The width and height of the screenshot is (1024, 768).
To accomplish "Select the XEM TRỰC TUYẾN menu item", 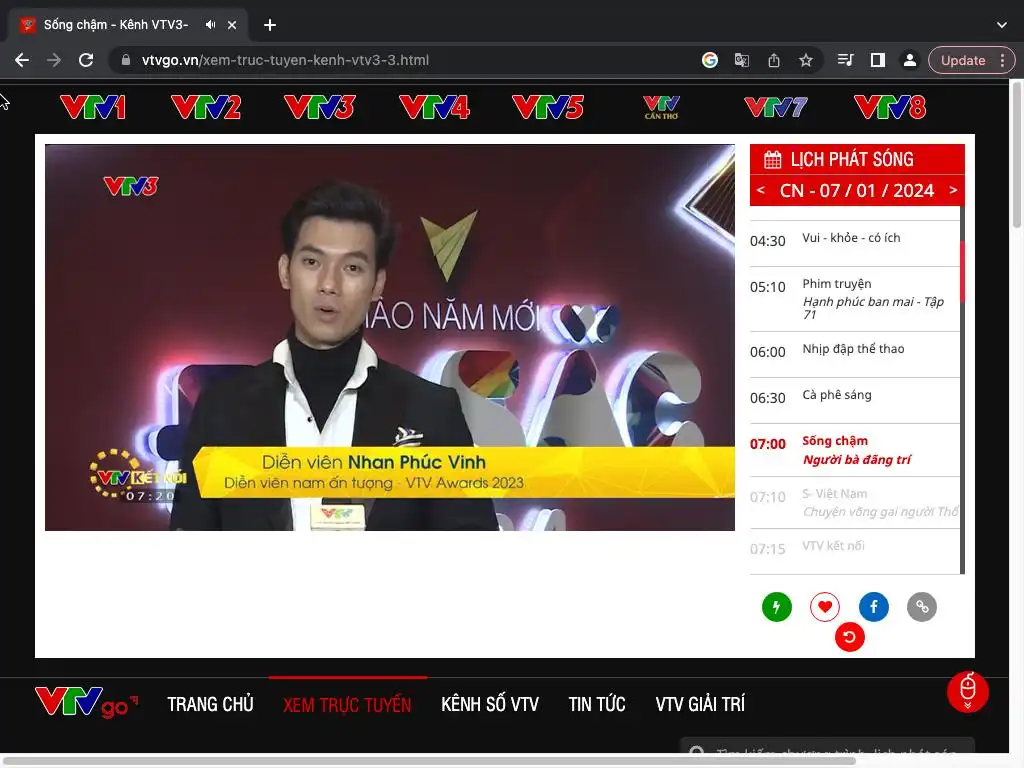I will (347, 704).
